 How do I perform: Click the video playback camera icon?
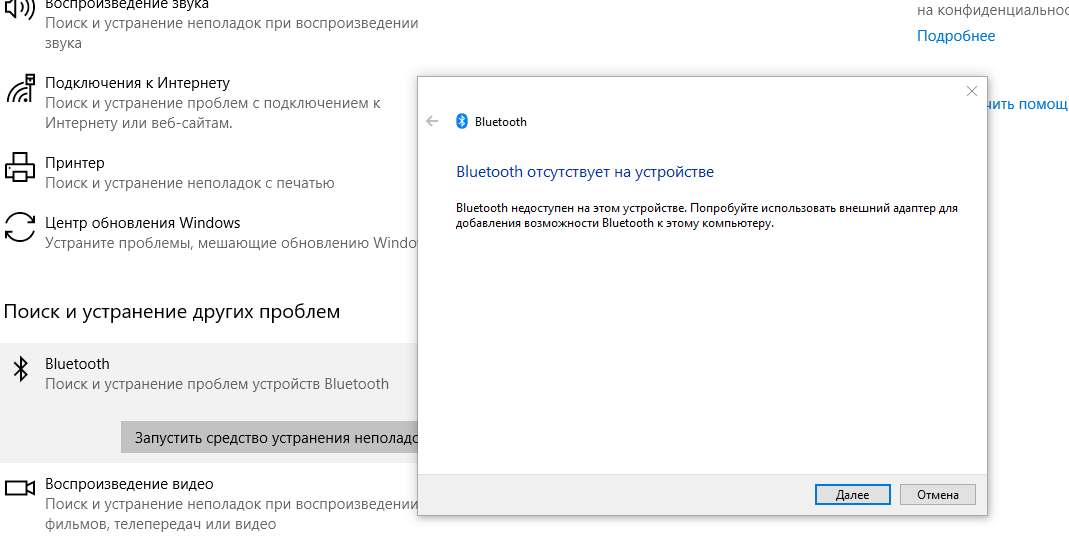[20, 488]
